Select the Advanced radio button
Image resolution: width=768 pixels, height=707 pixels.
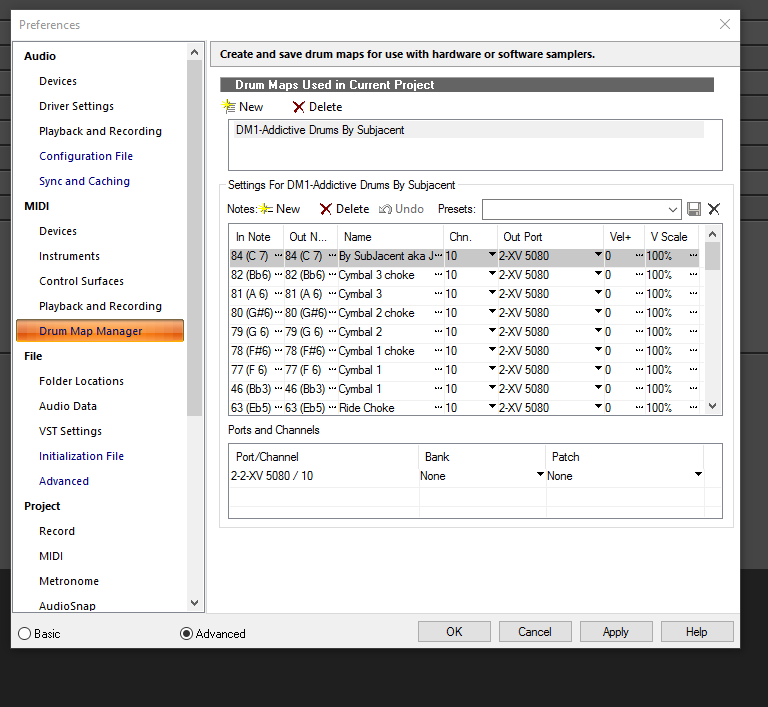coord(186,633)
